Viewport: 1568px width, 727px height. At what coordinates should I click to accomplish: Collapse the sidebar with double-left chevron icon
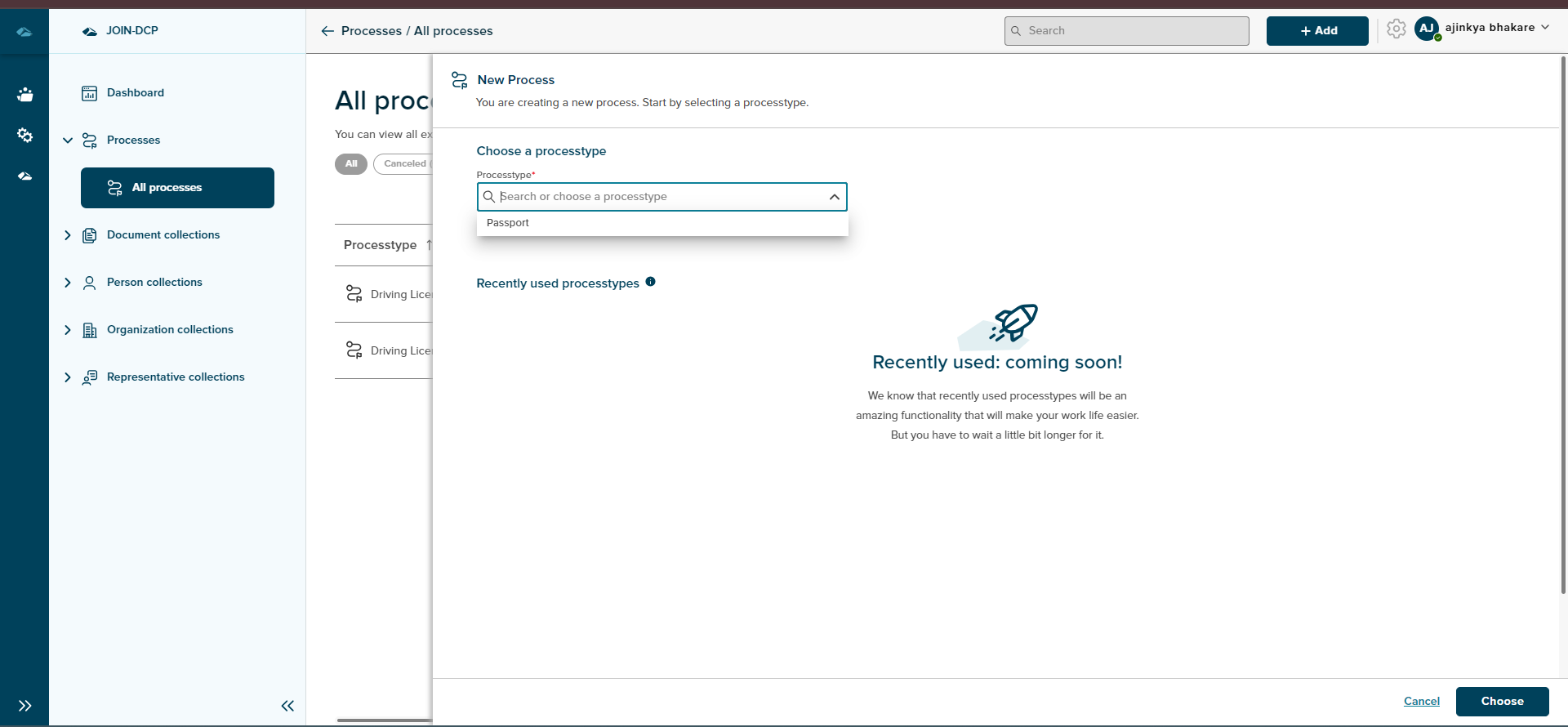tap(287, 706)
